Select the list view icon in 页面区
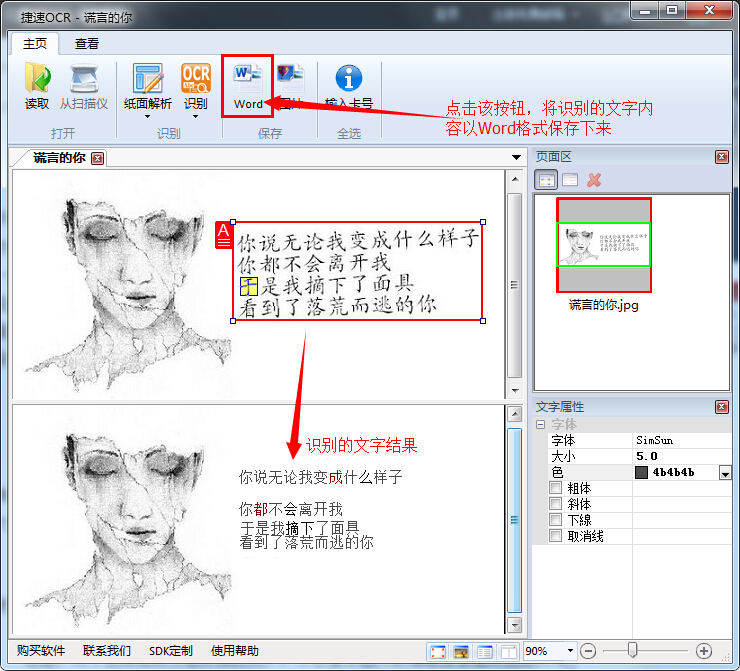740x671 pixels. 570,180
